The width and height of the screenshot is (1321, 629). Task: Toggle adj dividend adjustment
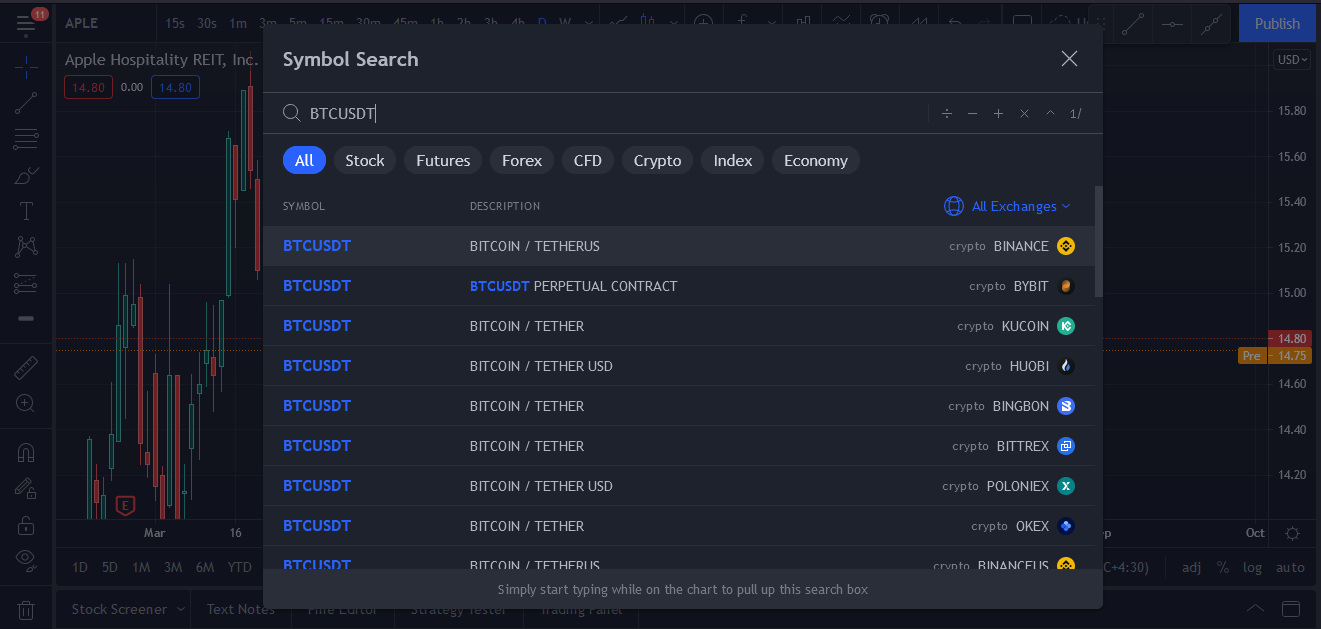pos(1191,567)
